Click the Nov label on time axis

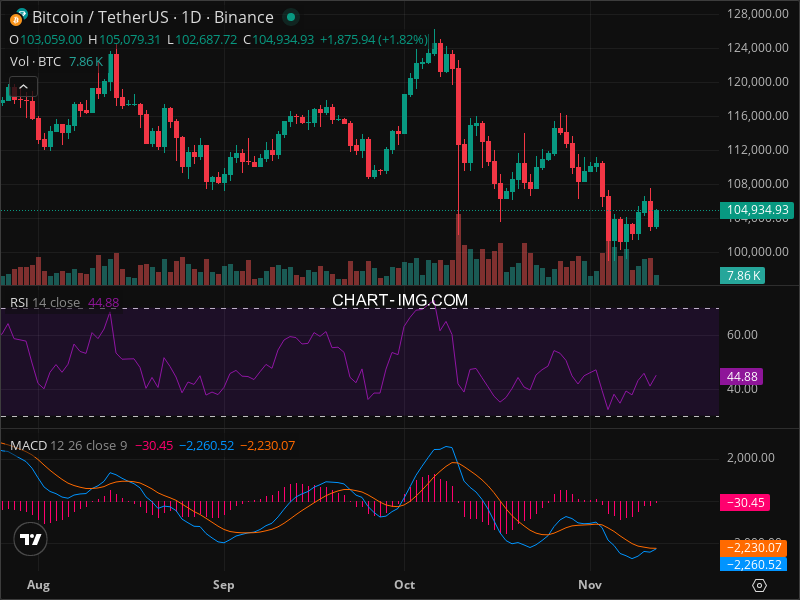click(x=591, y=584)
